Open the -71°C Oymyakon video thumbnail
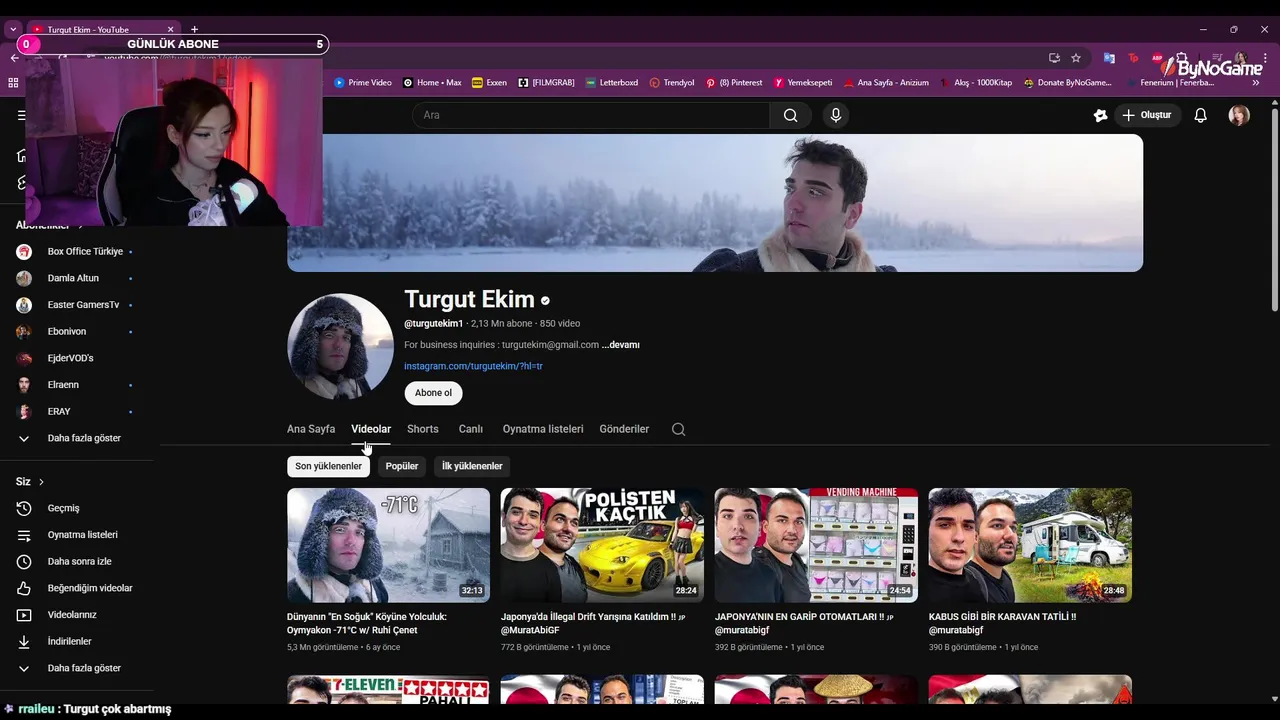 click(388, 545)
